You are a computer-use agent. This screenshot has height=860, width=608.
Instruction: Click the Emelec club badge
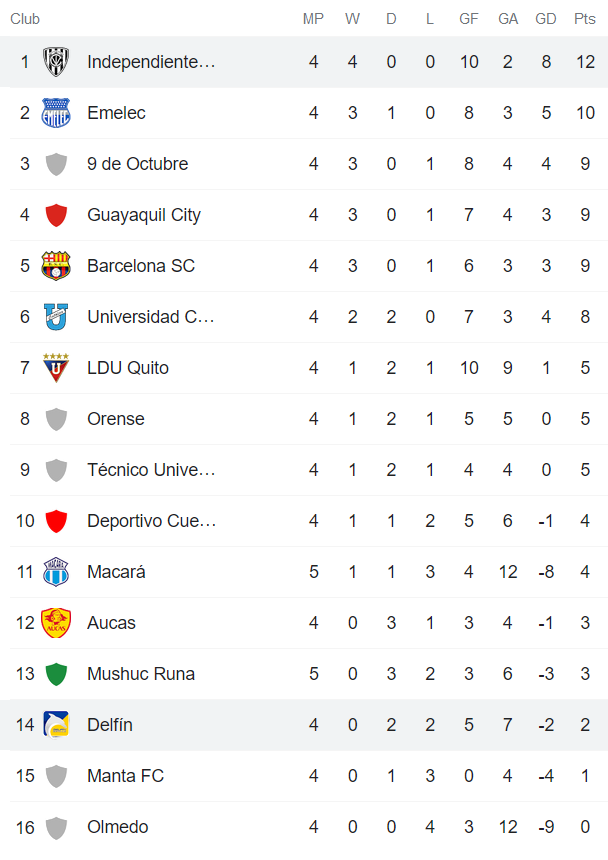coord(57,112)
